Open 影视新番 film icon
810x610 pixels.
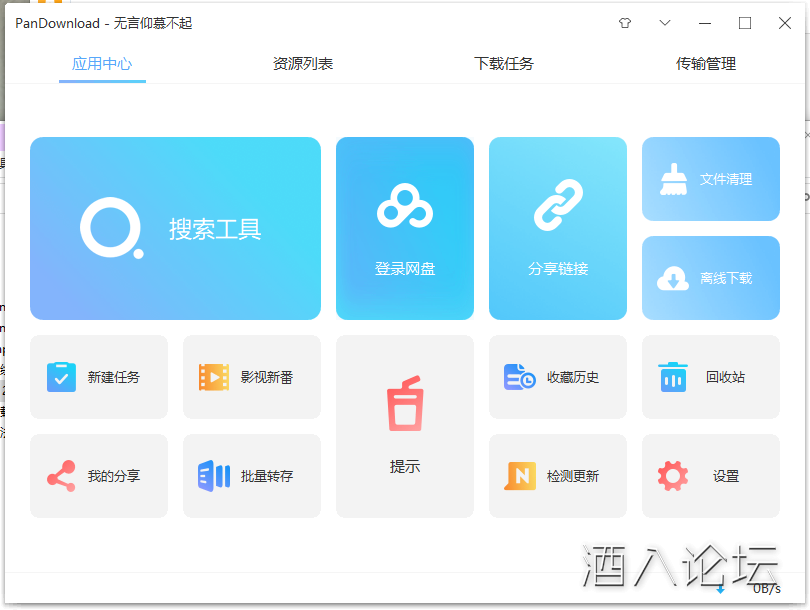(214, 377)
